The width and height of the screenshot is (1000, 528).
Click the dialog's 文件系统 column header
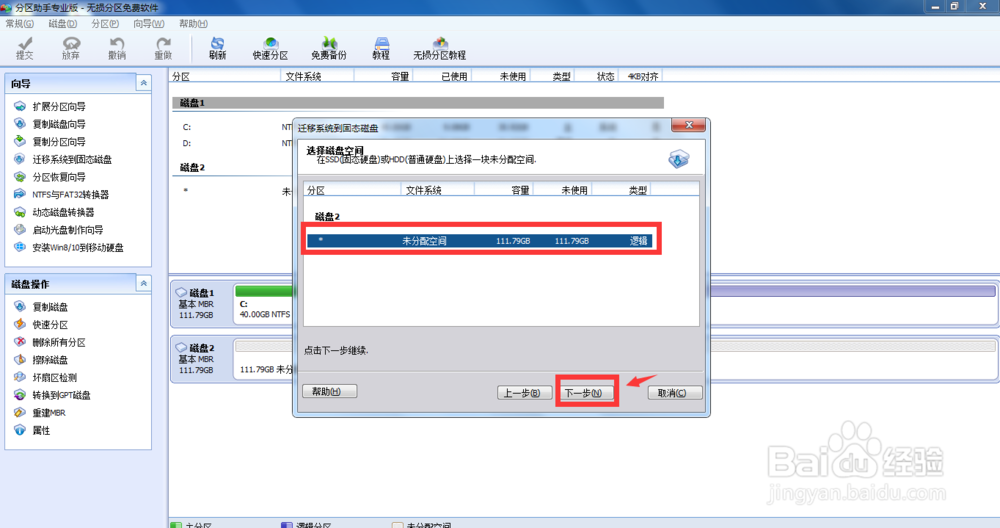438,190
